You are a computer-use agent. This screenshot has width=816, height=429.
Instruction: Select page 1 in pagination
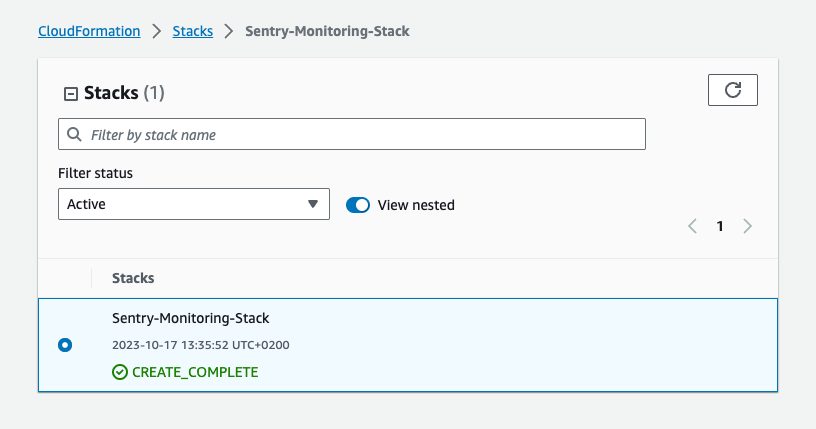click(719, 226)
